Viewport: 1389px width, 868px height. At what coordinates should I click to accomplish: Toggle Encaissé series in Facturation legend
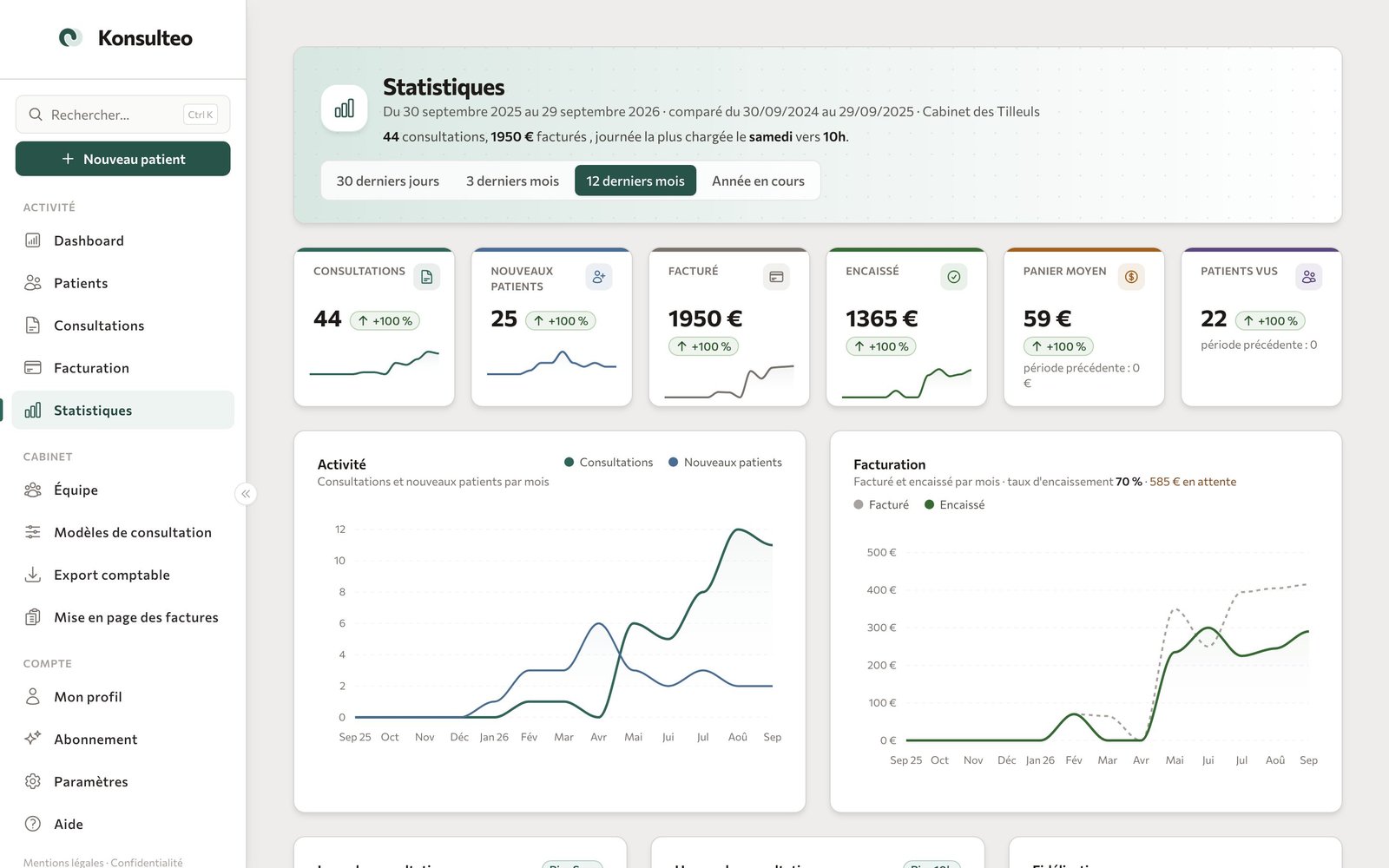(955, 504)
